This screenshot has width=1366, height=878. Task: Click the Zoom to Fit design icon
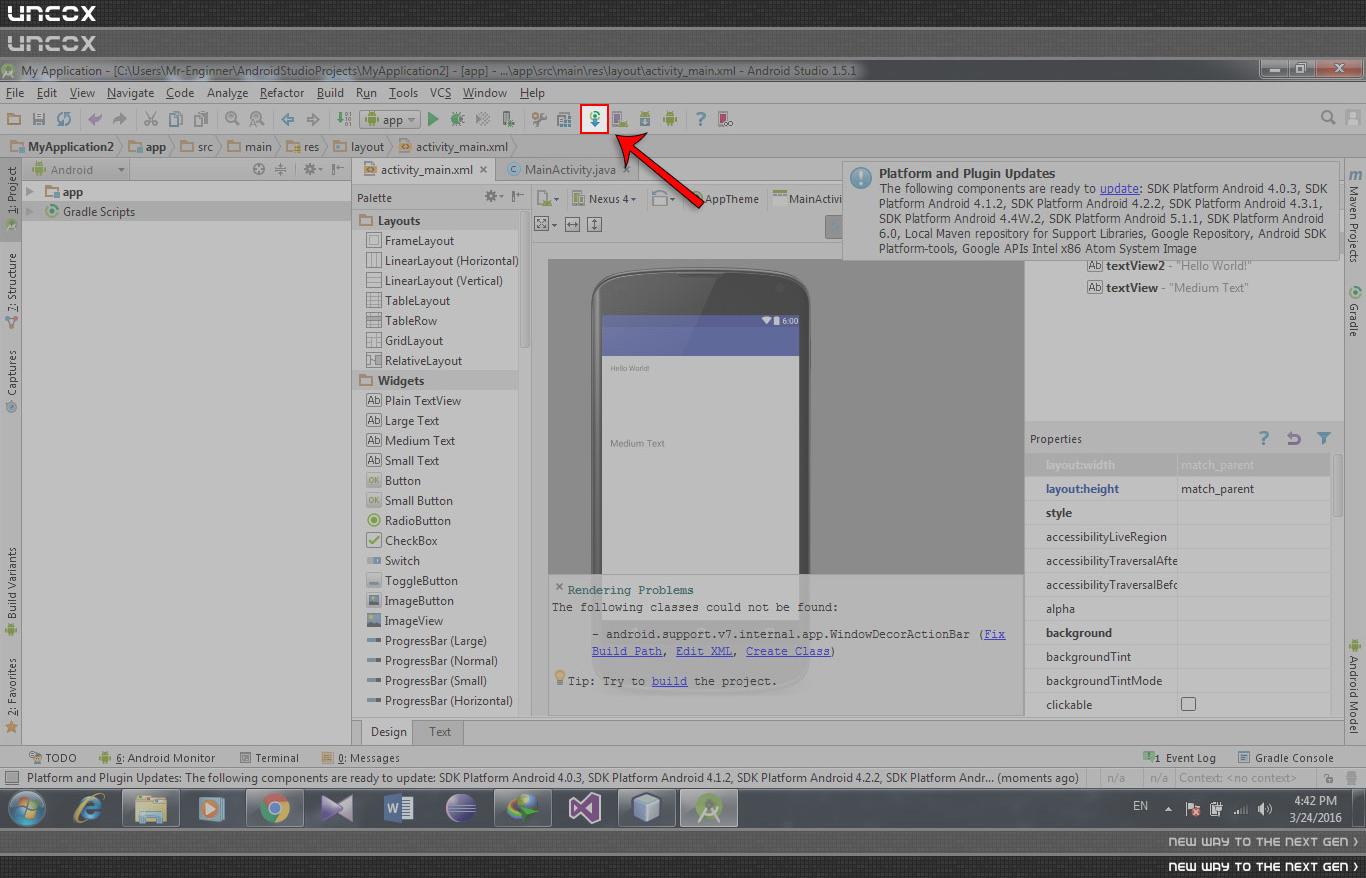click(x=543, y=224)
